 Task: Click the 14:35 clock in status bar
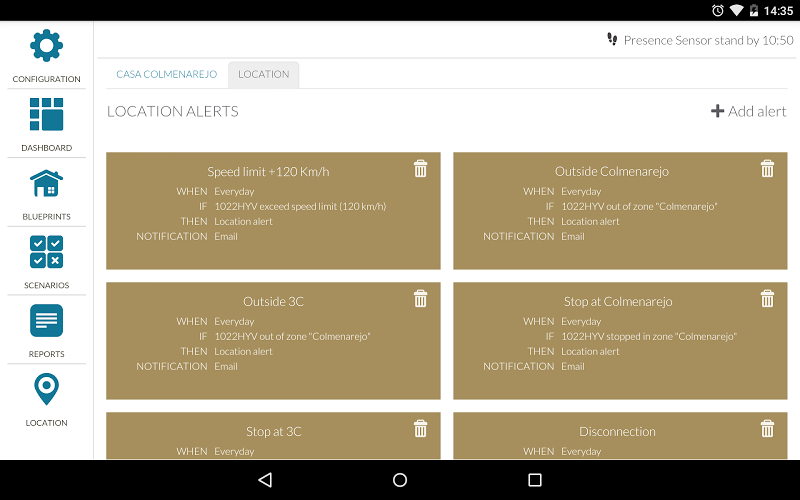click(778, 11)
